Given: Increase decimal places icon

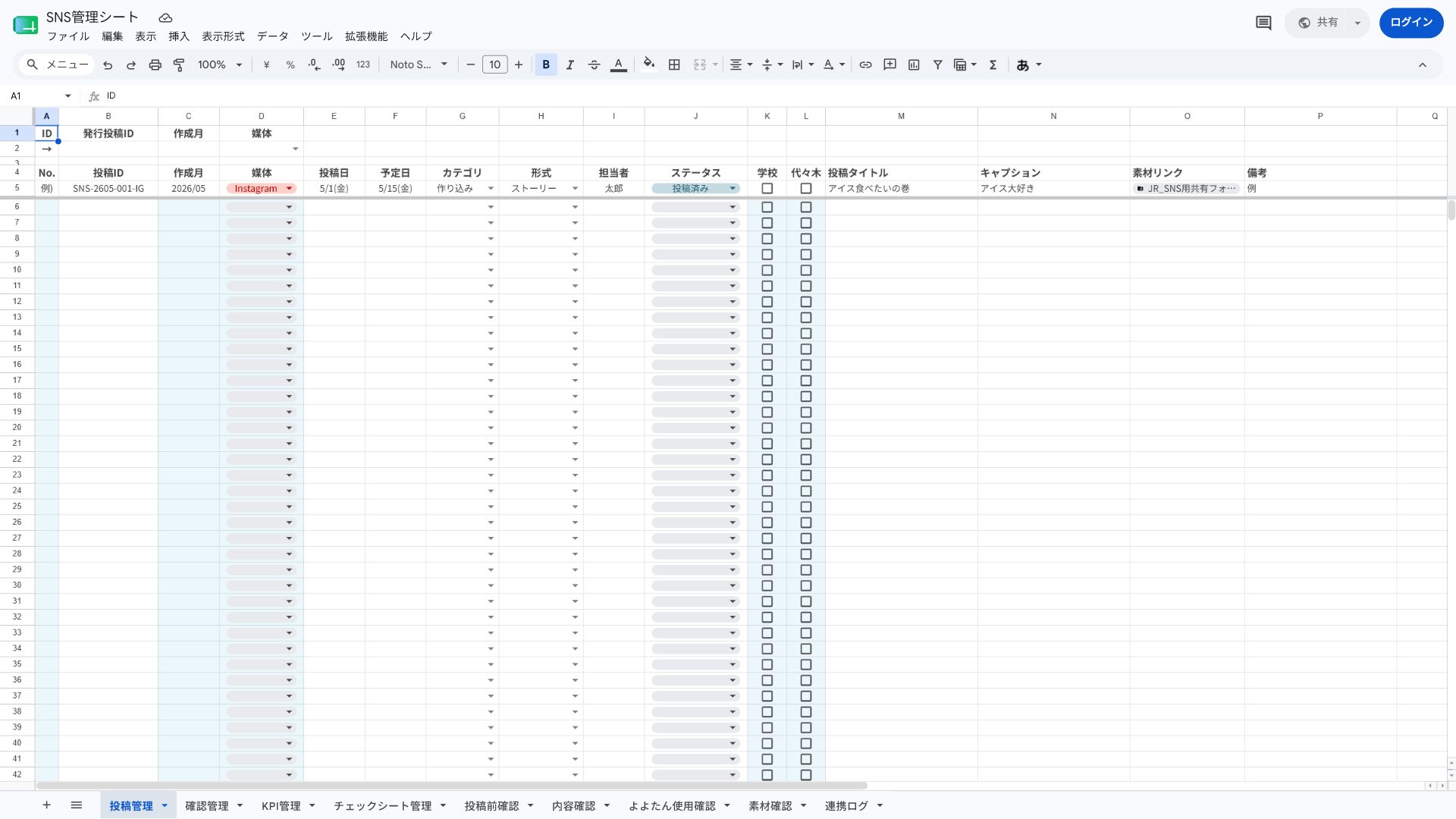Looking at the screenshot, I should [339, 65].
